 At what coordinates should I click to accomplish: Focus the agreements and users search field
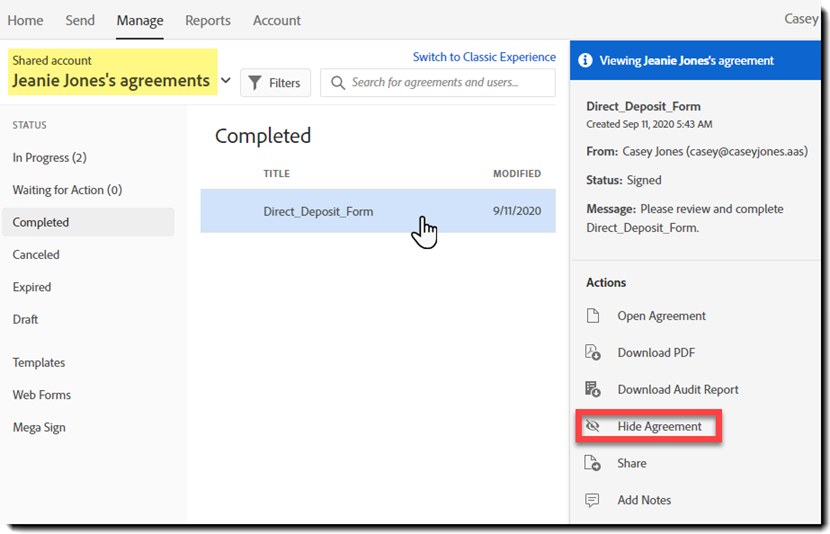(x=450, y=83)
